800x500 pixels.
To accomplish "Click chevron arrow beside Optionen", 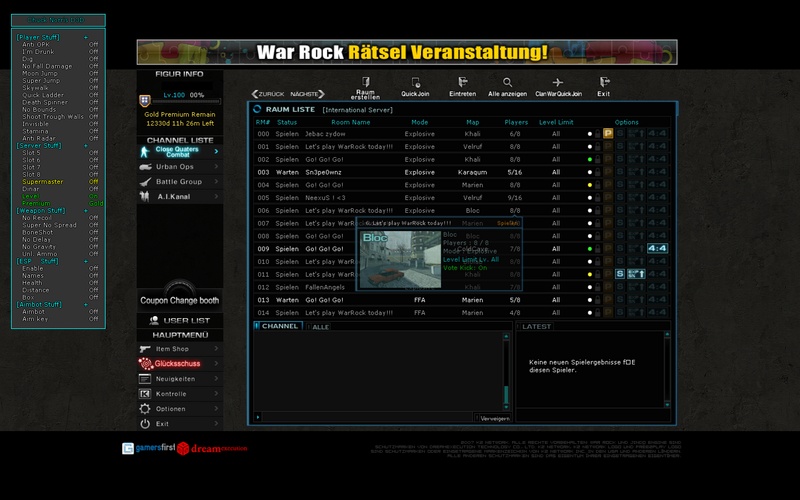I will pyautogui.click(x=216, y=408).
